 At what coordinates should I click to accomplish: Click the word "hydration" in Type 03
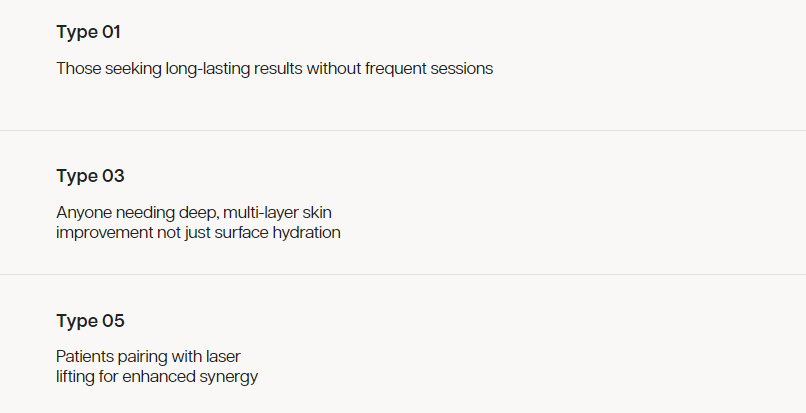(x=307, y=233)
